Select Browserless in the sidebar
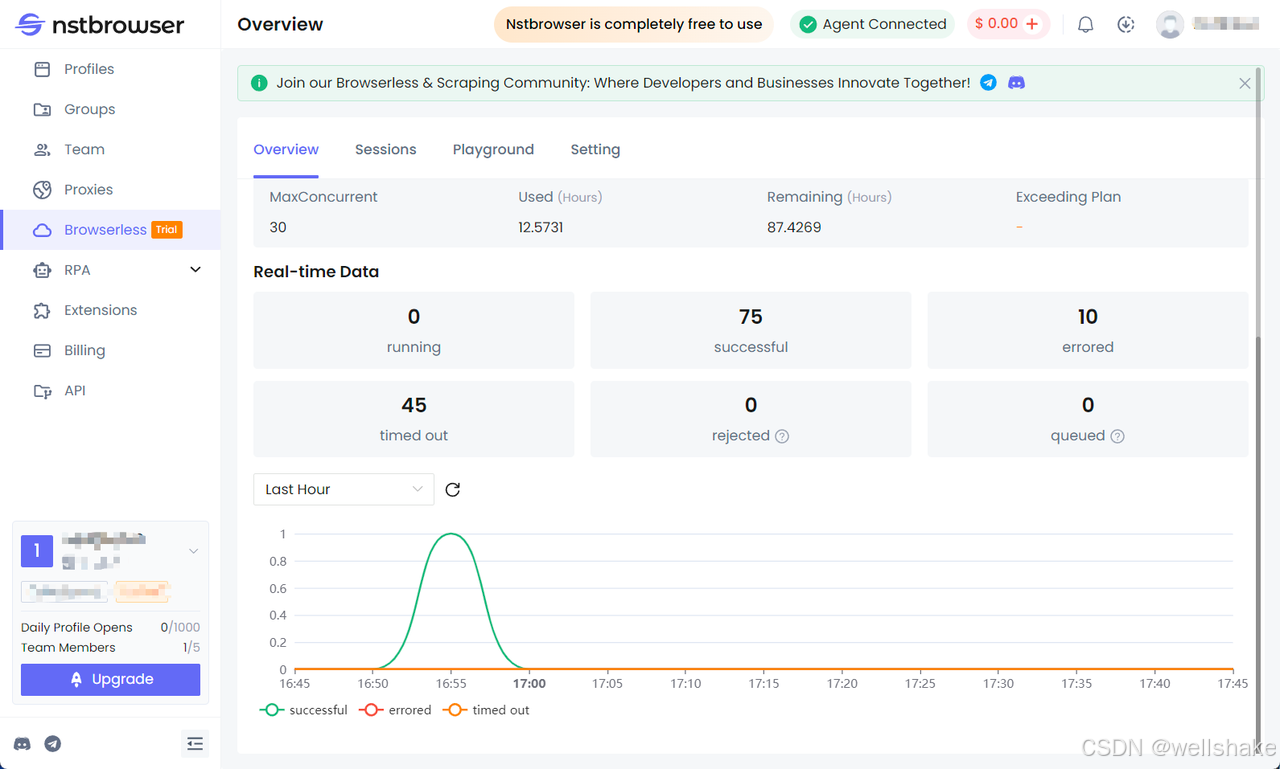 click(x=111, y=230)
